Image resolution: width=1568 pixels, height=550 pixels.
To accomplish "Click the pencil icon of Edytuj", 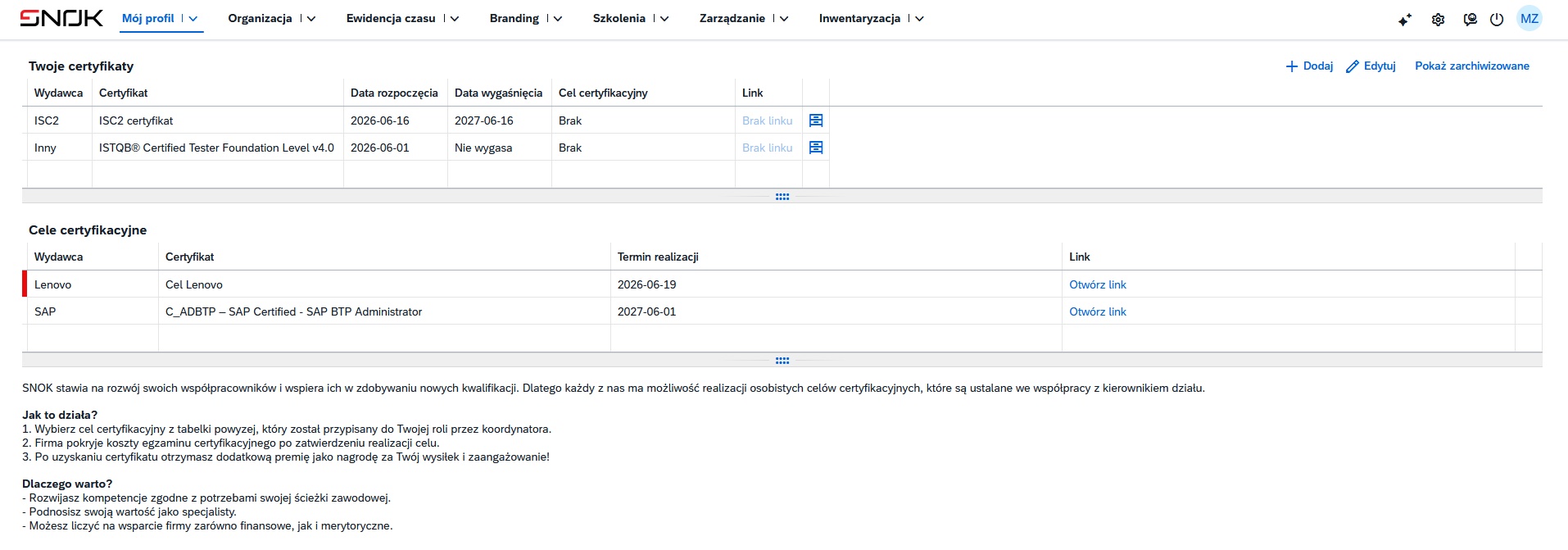I will pos(1353,66).
